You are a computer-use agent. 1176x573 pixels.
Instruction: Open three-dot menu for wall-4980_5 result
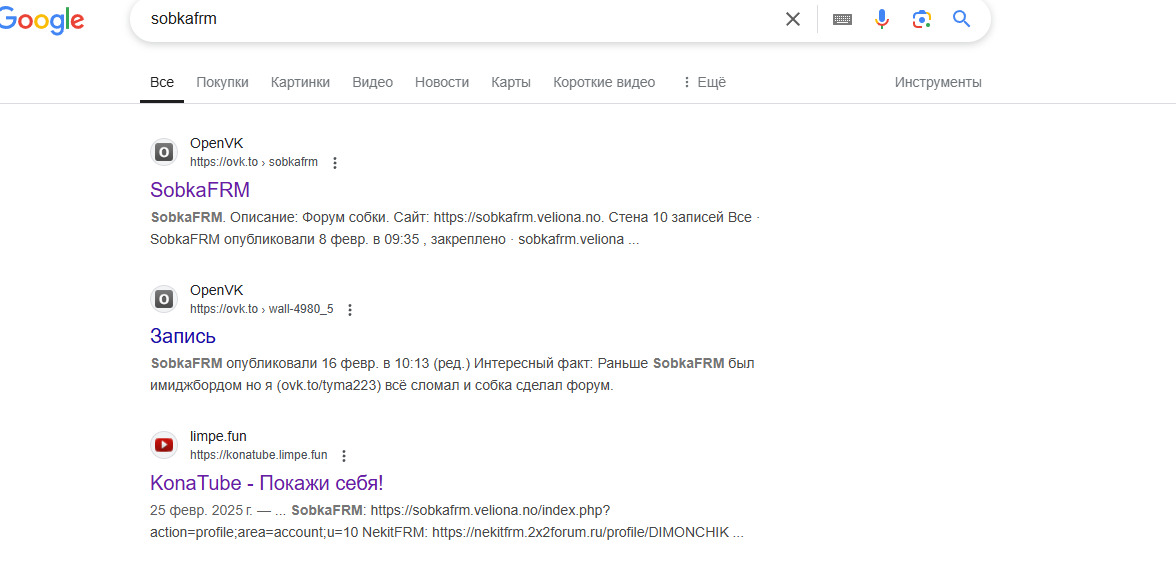350,310
